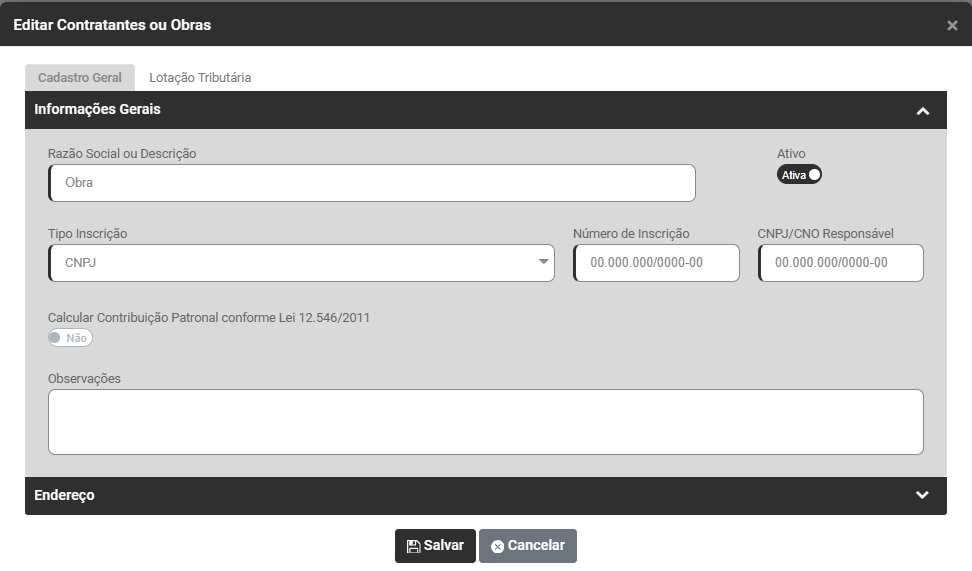The height and width of the screenshot is (571, 972).
Task: Click inside the Observações text area
Action: [x=486, y=422]
